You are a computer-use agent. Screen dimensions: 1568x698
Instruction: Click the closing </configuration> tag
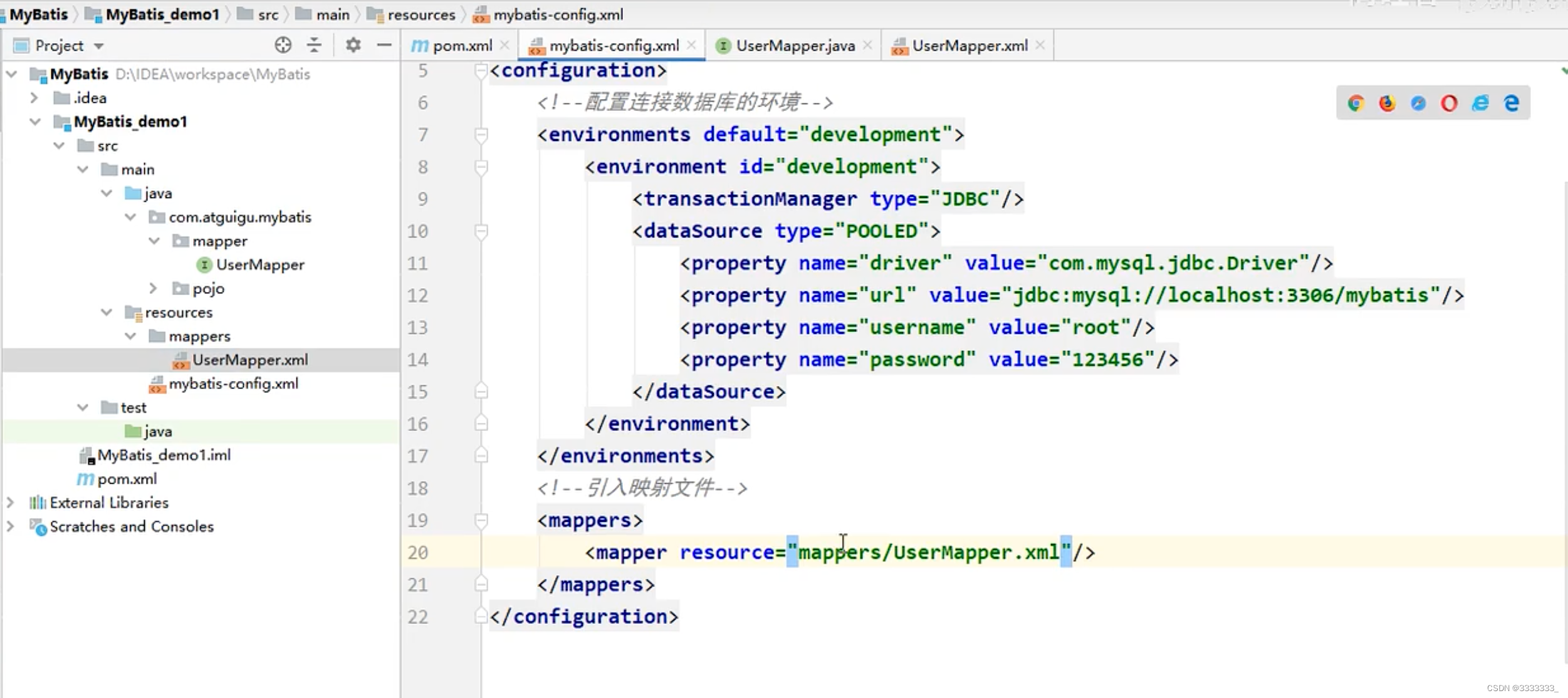(x=584, y=617)
